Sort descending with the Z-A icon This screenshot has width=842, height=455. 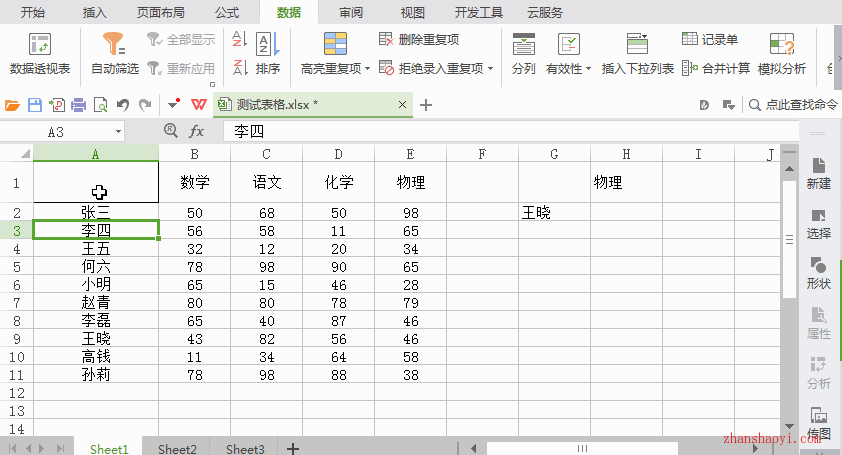click(239, 68)
